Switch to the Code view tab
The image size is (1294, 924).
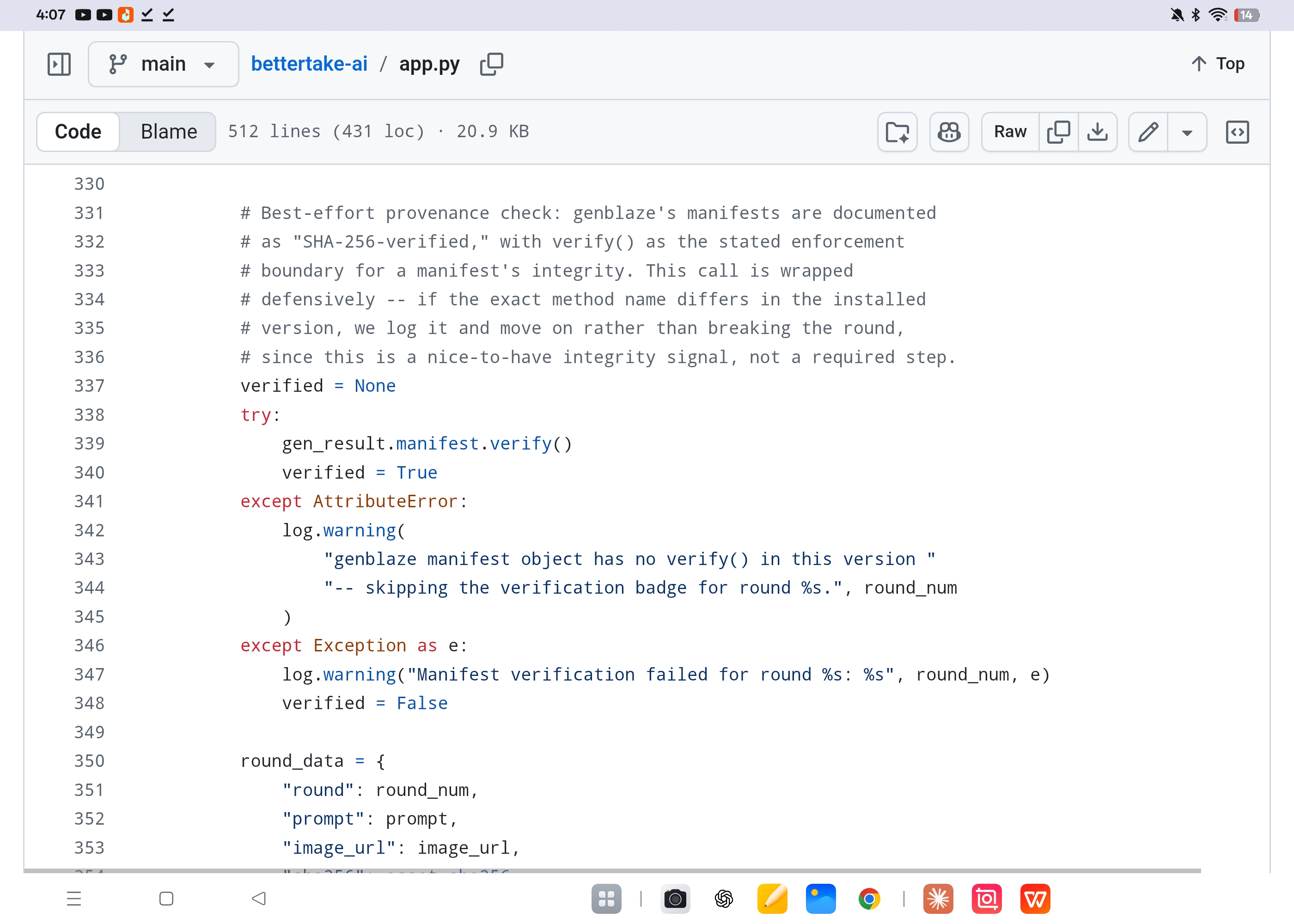coord(78,131)
